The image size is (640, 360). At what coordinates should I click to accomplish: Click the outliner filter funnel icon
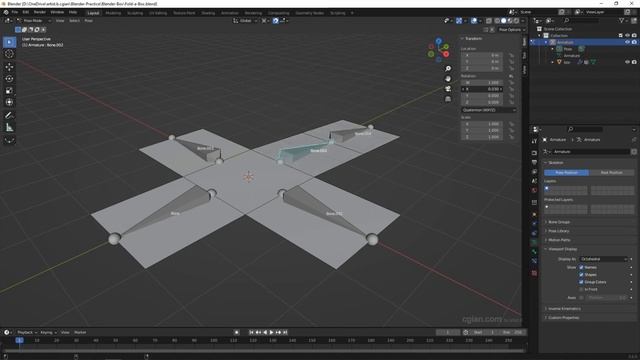pyautogui.click(x=622, y=20)
